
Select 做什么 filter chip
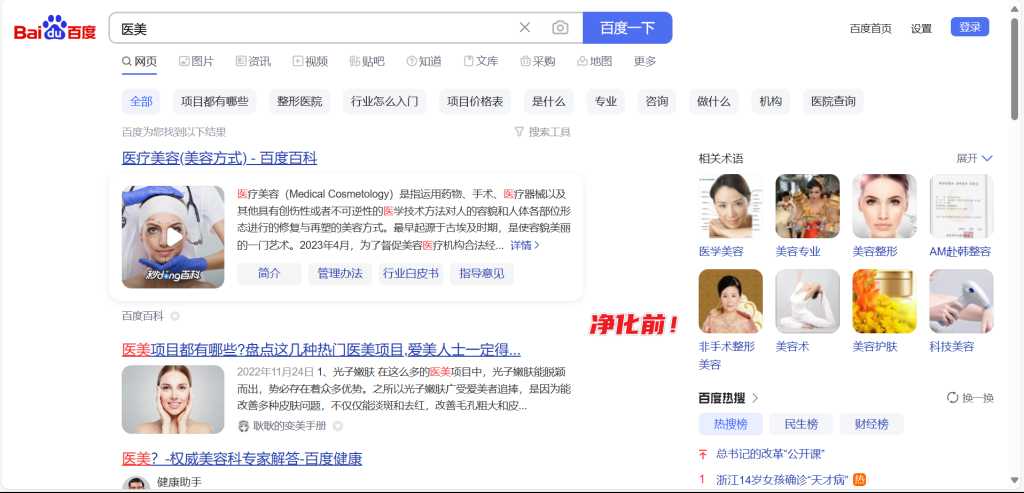[x=713, y=101]
